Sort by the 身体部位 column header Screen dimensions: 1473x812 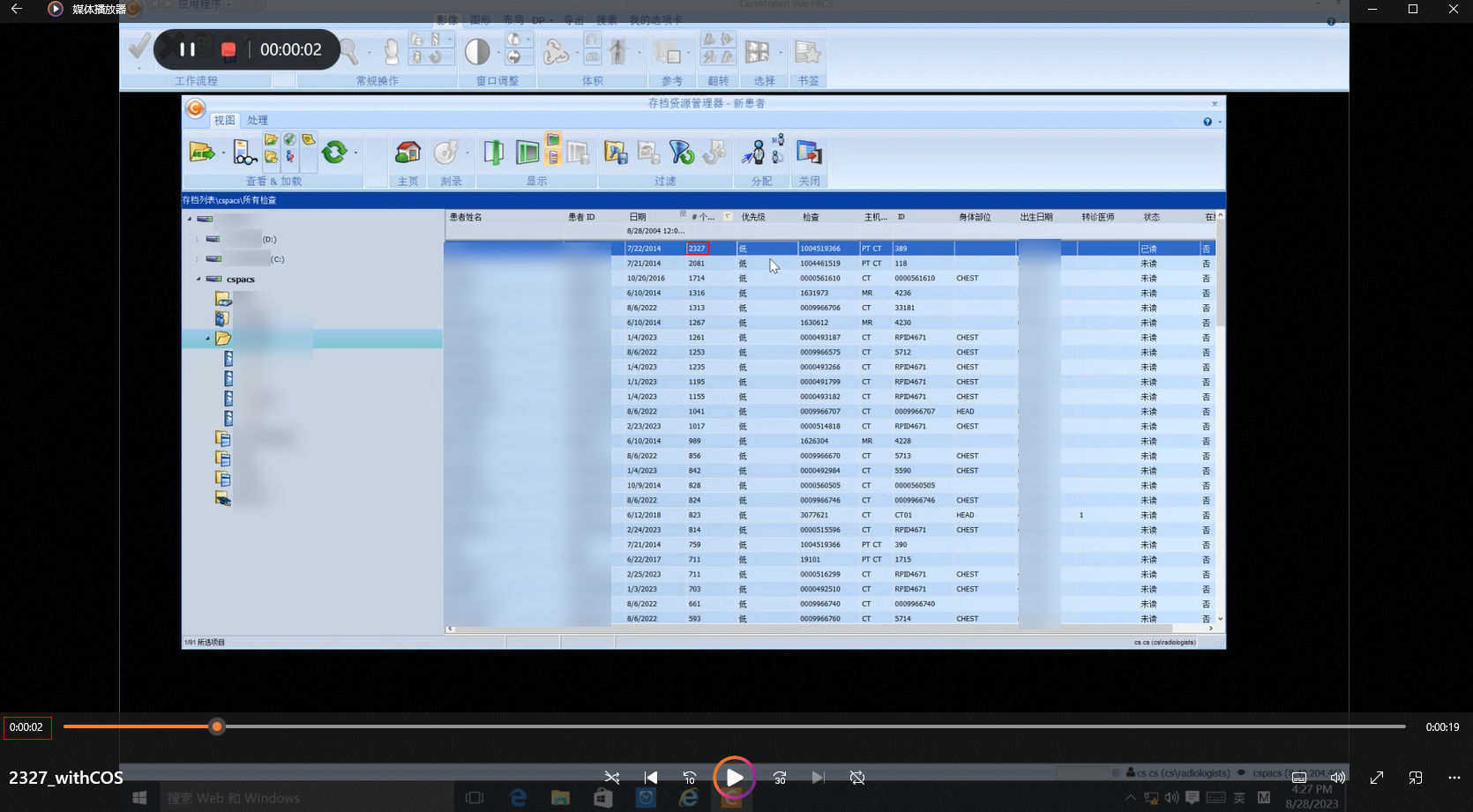click(x=975, y=217)
